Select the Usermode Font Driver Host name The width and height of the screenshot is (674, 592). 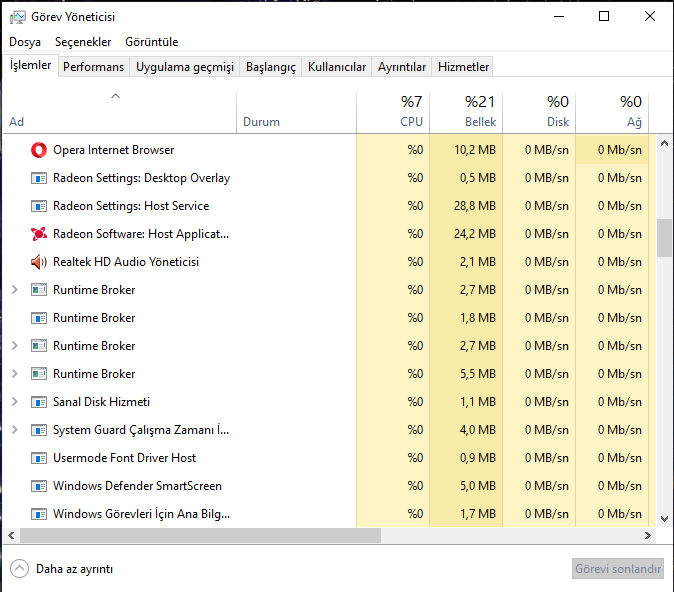[124, 458]
